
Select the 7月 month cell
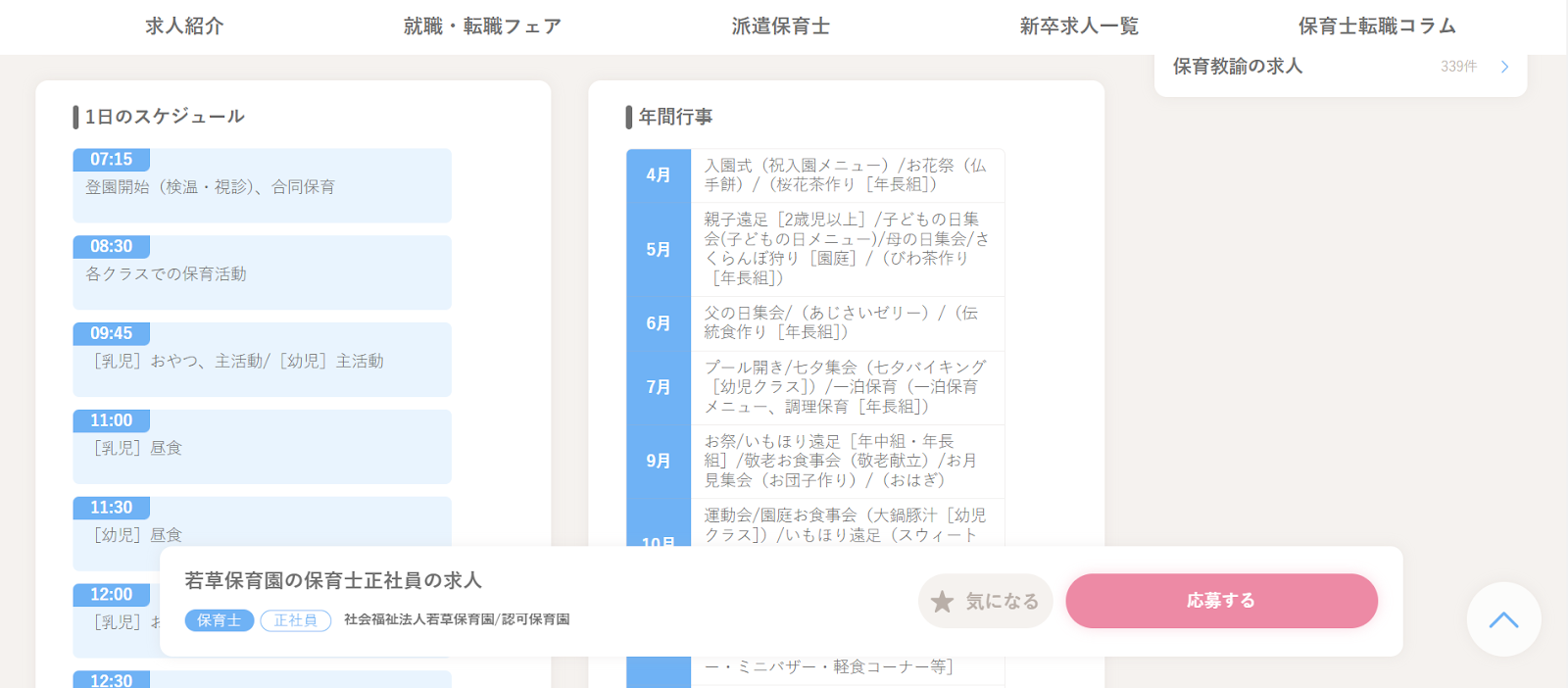659,387
